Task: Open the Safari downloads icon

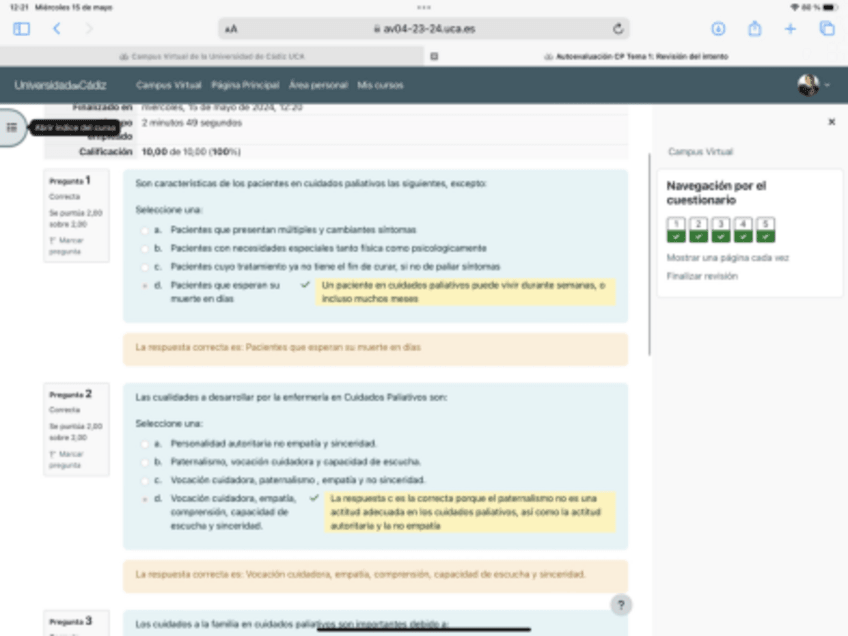Action: pos(718,29)
